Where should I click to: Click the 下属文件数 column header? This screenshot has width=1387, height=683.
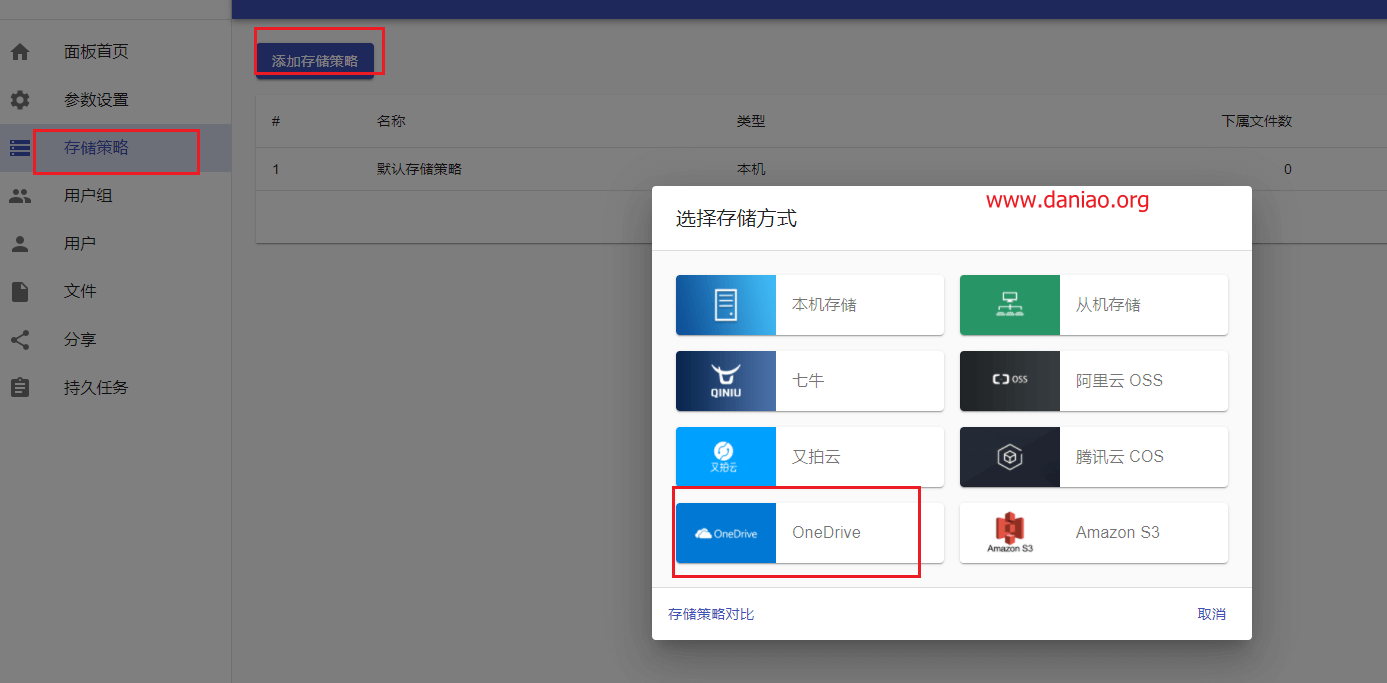1257,121
